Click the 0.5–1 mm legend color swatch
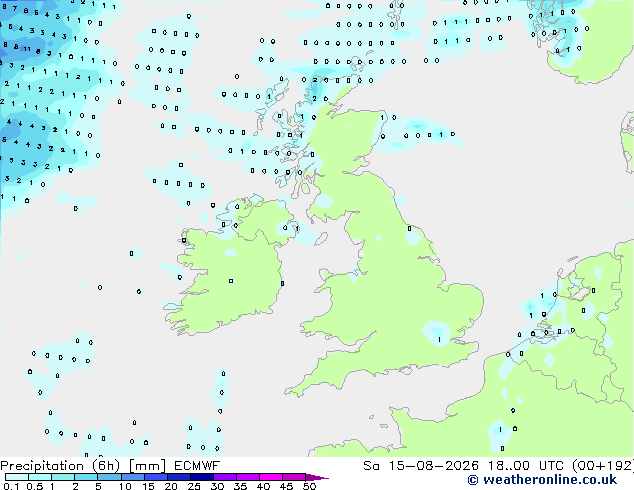Viewport: 634px width, 490px height. [x=40, y=477]
